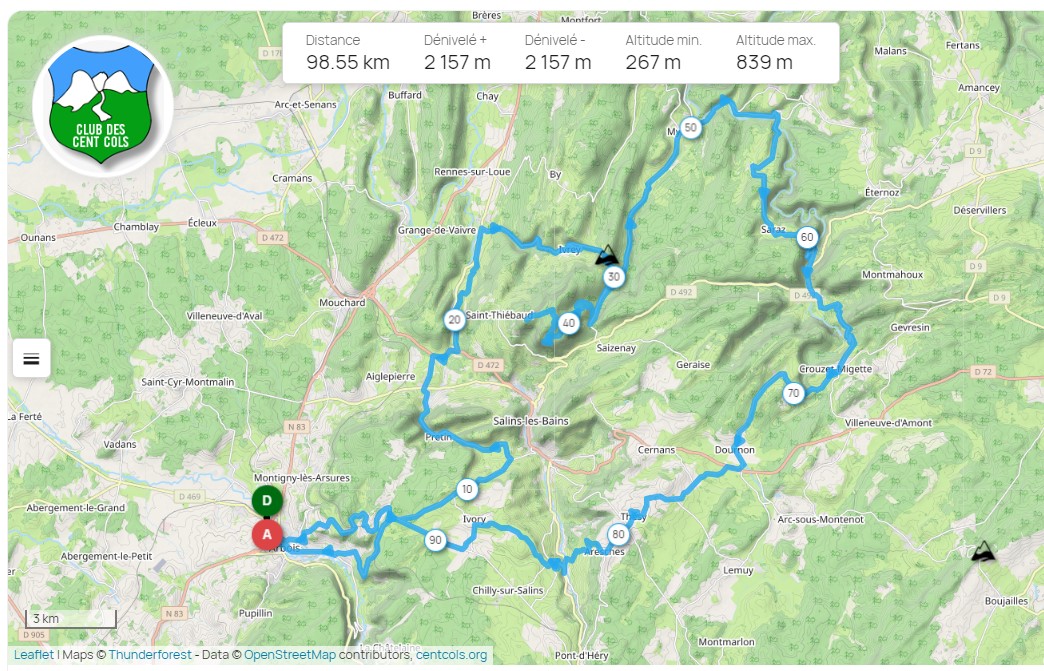
Task: Click the kilometer 10 route marker
Action: [x=467, y=489]
